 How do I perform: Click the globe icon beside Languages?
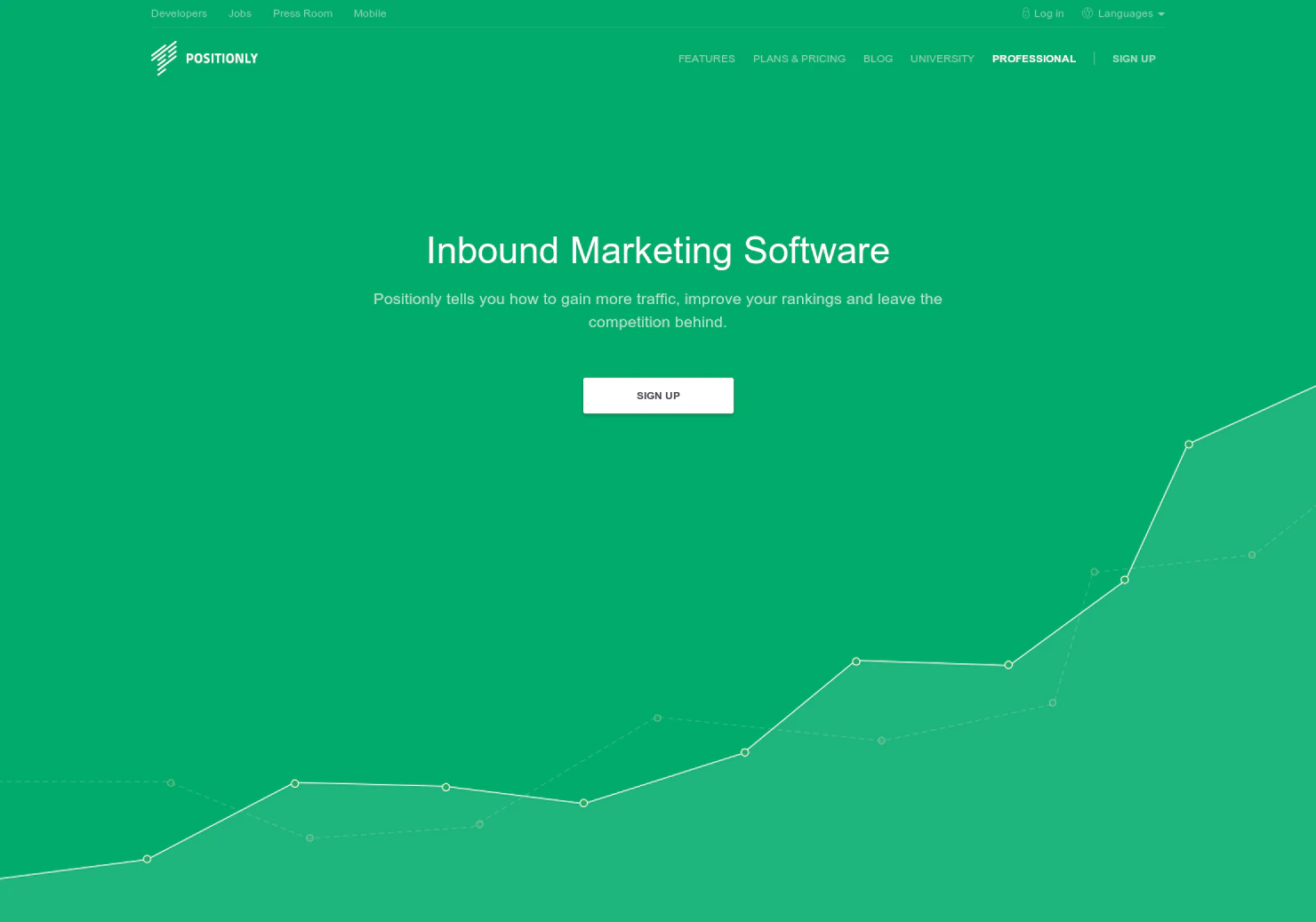pyautogui.click(x=1087, y=13)
